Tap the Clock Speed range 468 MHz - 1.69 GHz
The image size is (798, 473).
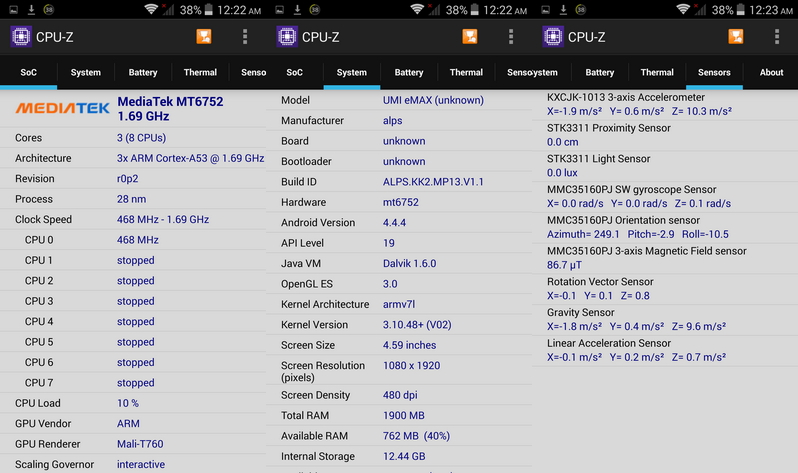coord(163,219)
